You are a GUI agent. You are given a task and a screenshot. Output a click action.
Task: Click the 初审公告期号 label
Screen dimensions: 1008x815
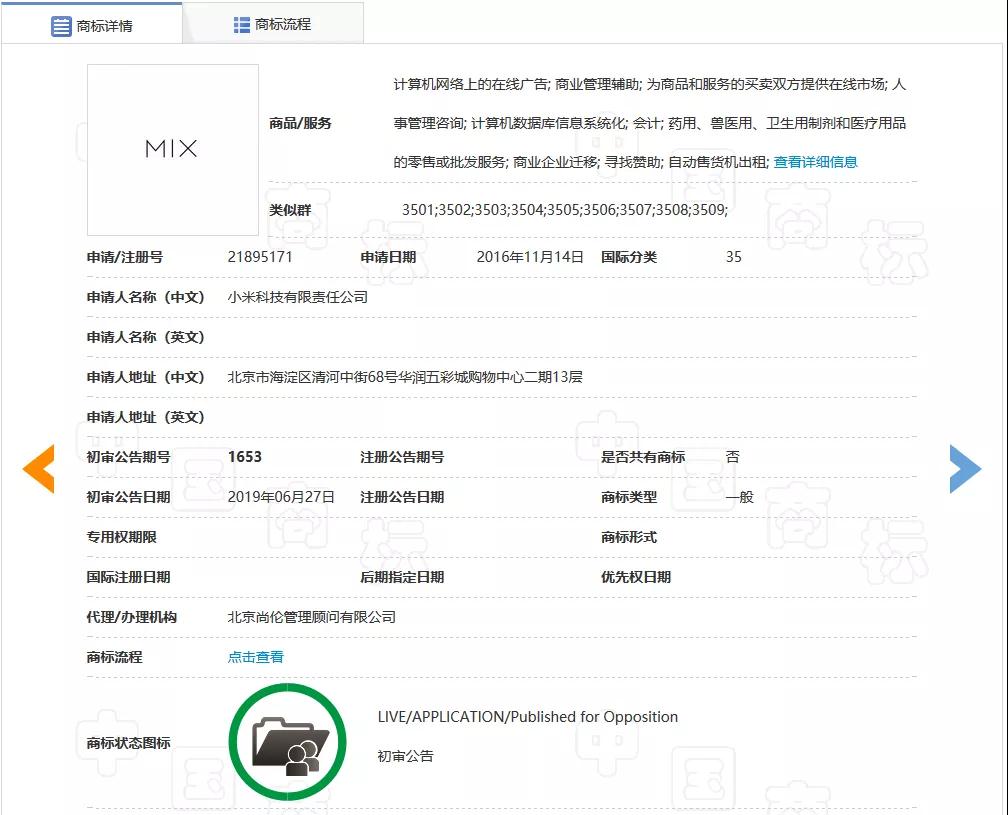(x=129, y=457)
